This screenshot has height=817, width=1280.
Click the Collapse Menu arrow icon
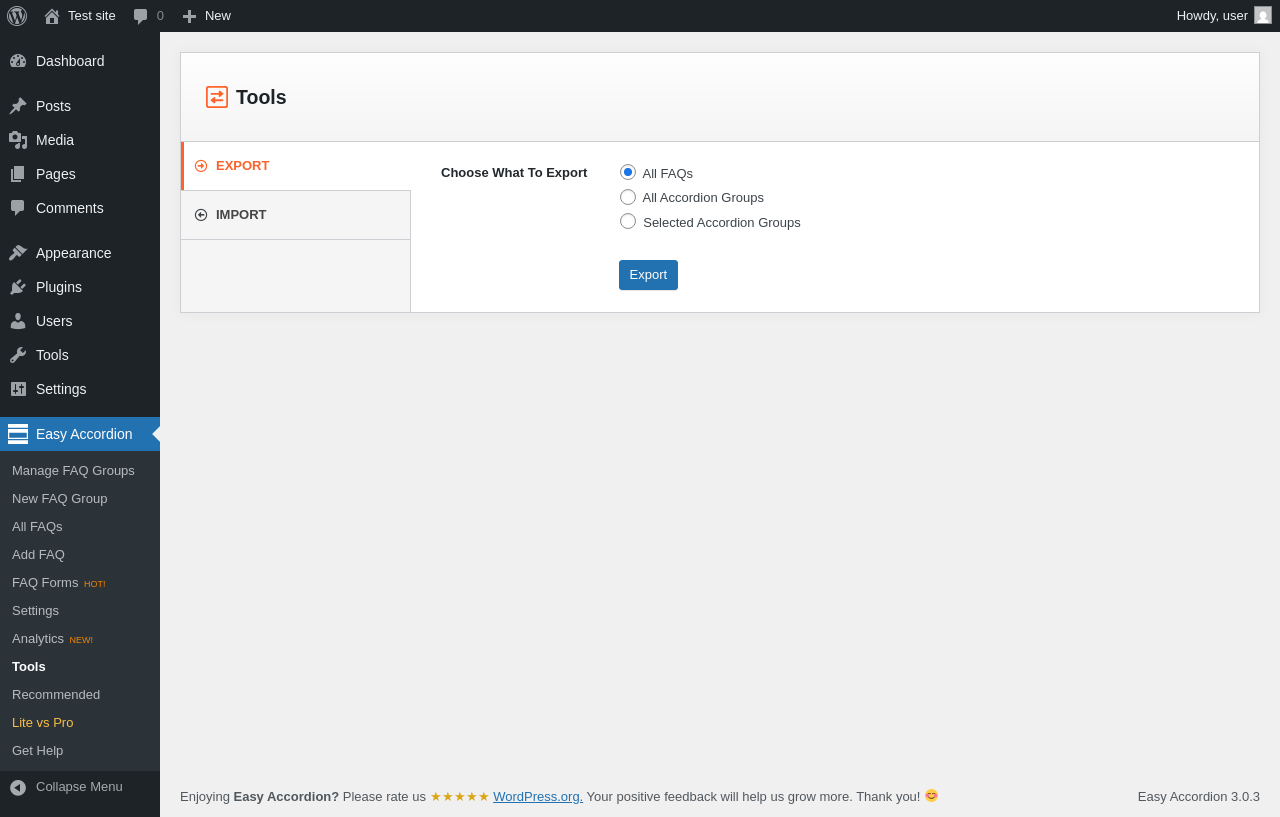[18, 787]
